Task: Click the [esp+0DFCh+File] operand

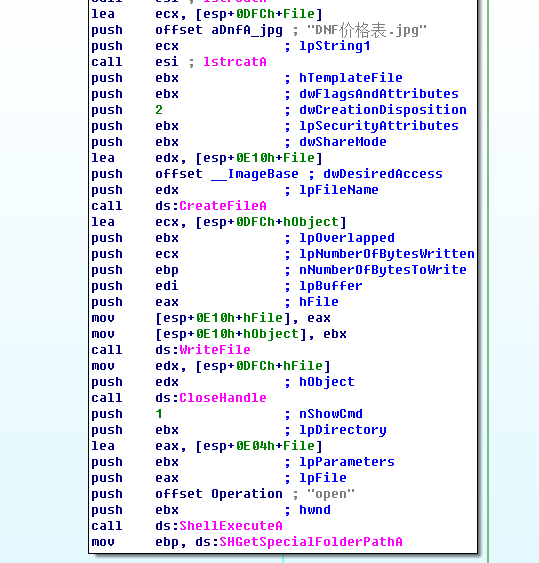Action: pos(259,14)
